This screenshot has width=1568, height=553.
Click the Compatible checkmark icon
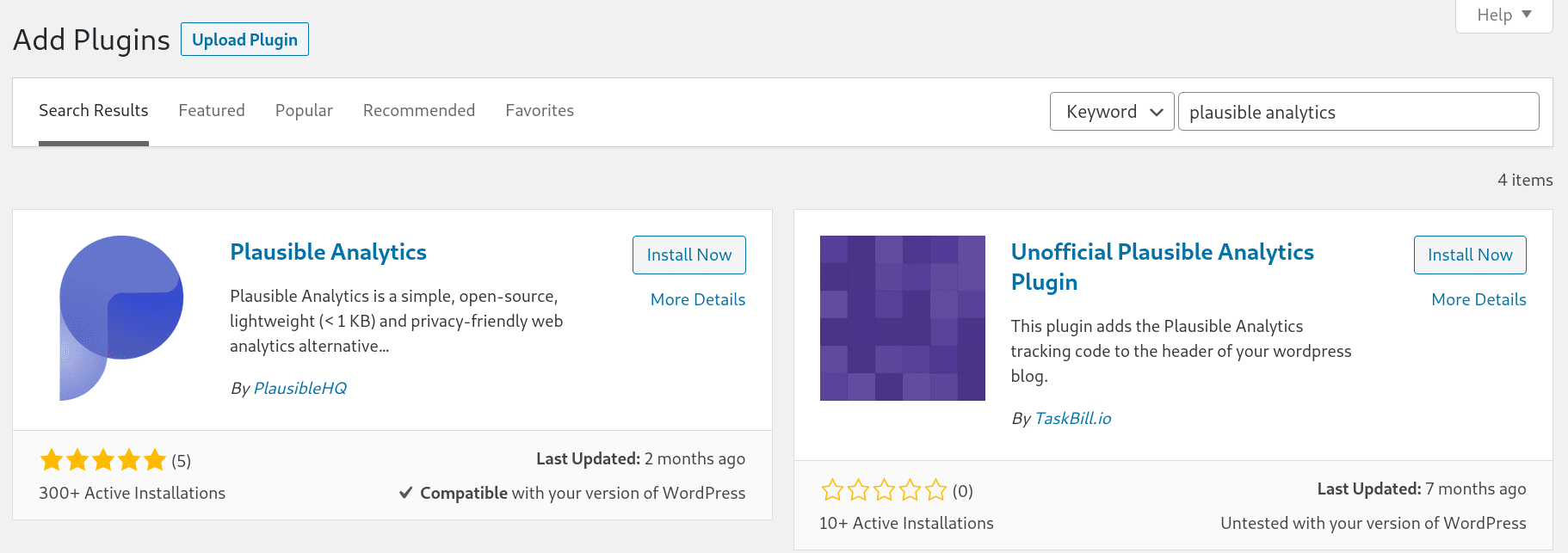pos(406,493)
